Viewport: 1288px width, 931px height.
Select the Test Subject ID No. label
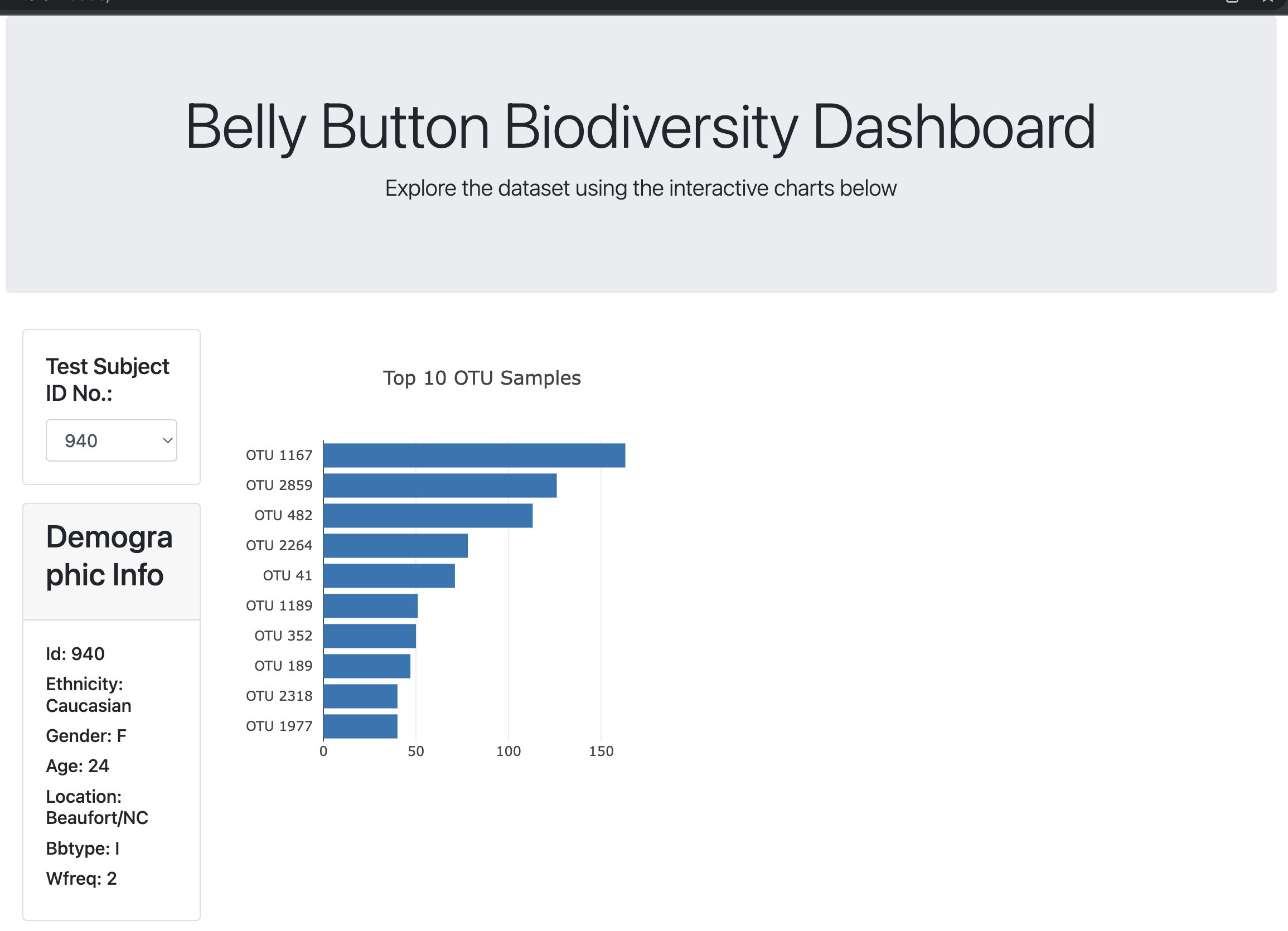(107, 379)
